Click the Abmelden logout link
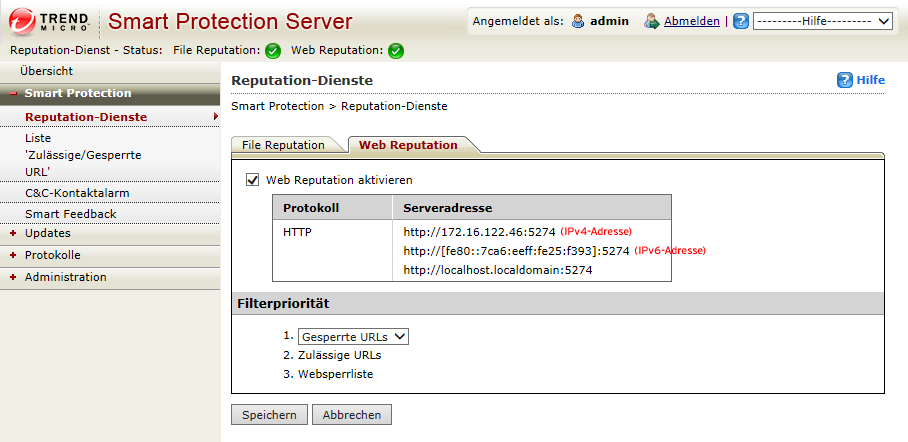The height and width of the screenshot is (442, 908). click(x=692, y=21)
